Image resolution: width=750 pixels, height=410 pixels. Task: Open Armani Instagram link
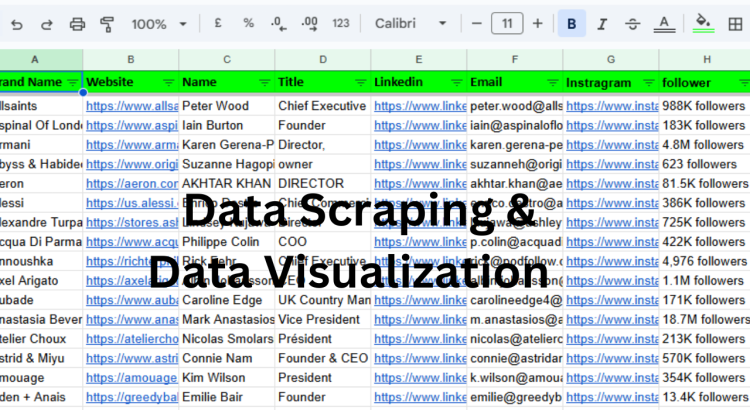(612, 144)
